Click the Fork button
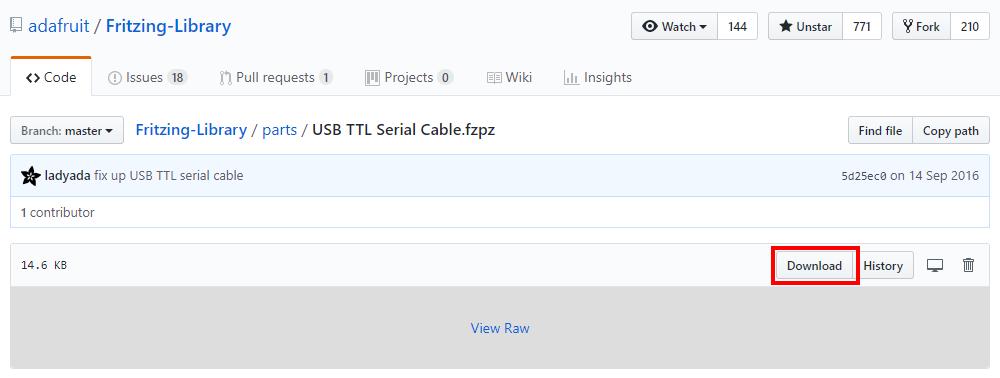This screenshot has width=1000, height=378. point(922,27)
